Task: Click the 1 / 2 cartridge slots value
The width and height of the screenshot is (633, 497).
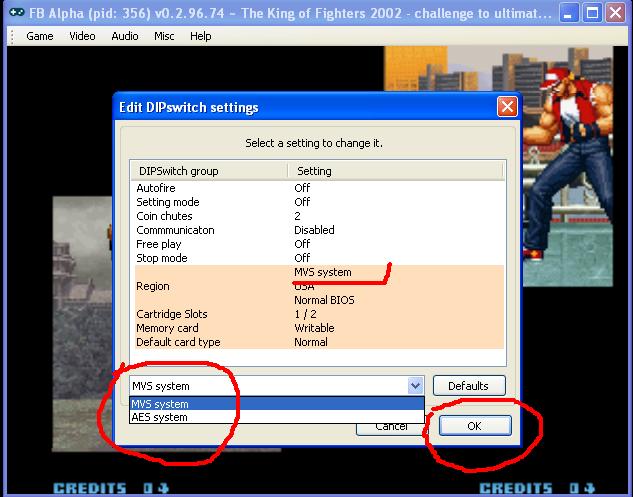Action: pos(305,314)
